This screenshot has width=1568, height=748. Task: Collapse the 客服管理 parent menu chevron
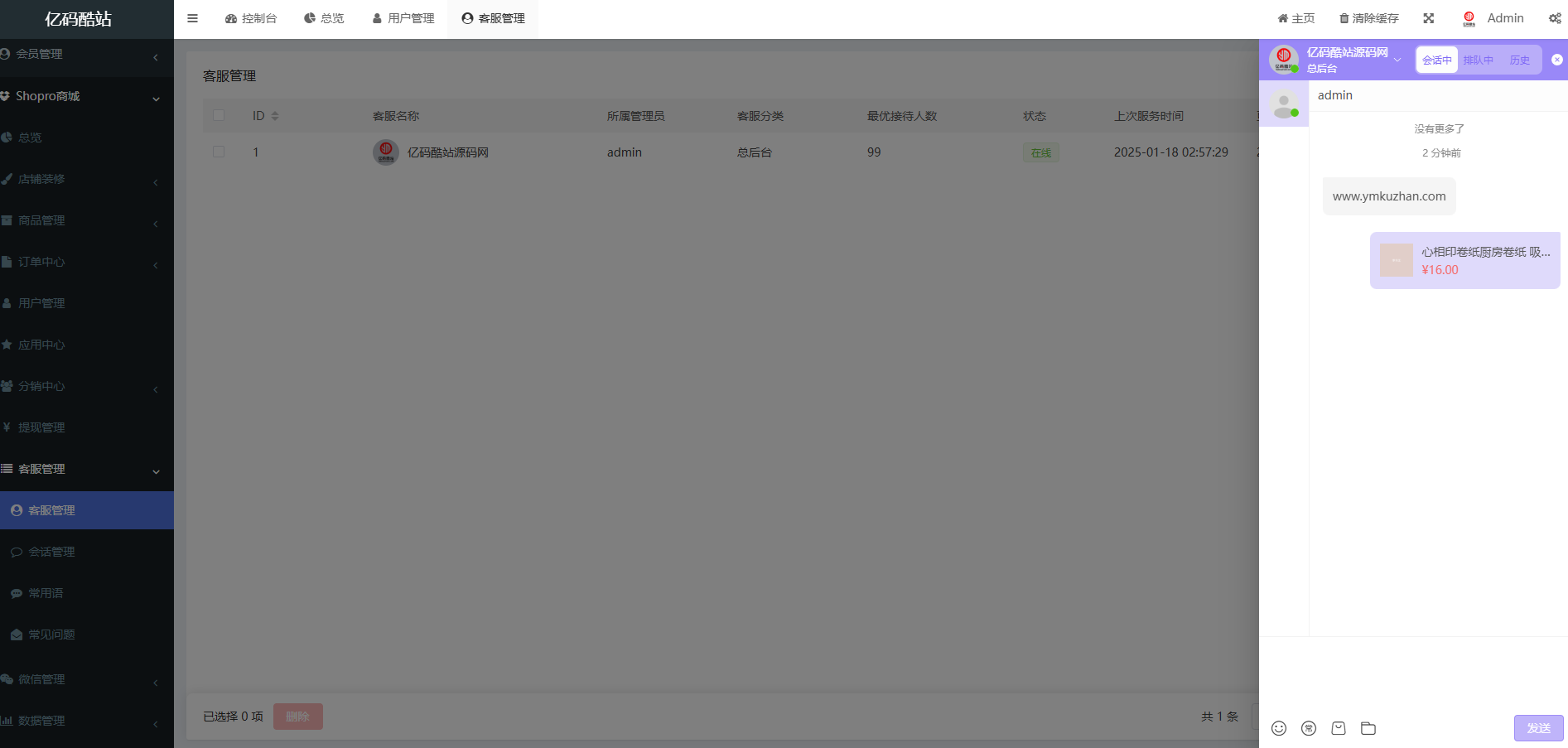tap(156, 471)
